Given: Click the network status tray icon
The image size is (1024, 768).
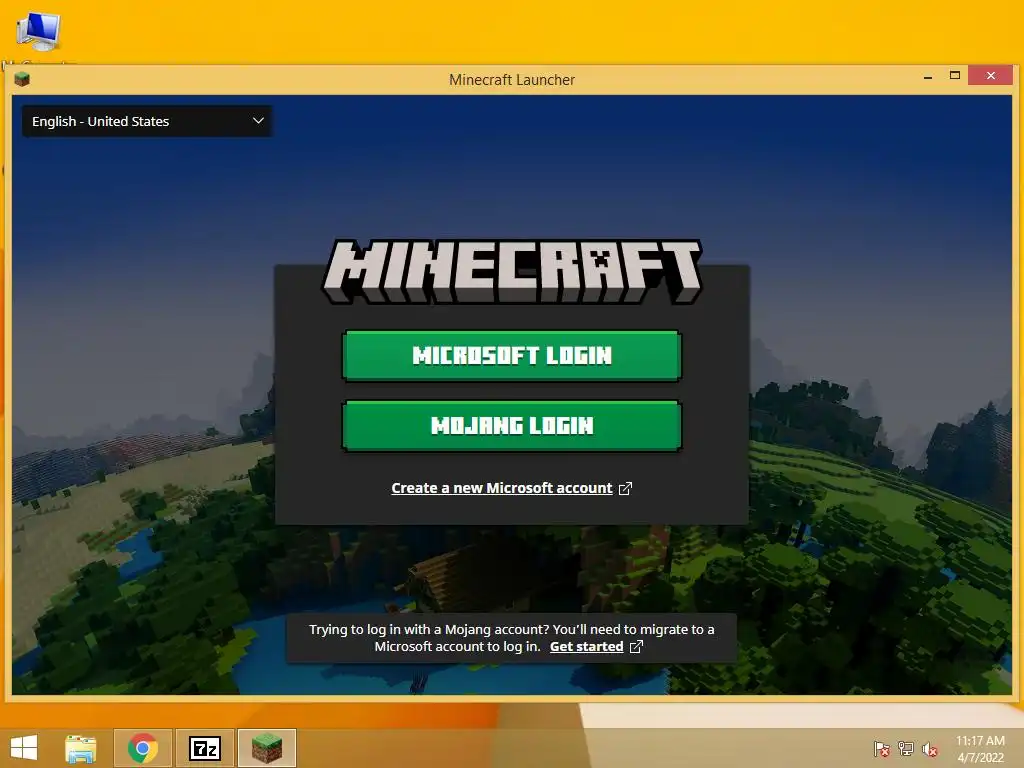Looking at the screenshot, I should coord(906,748).
